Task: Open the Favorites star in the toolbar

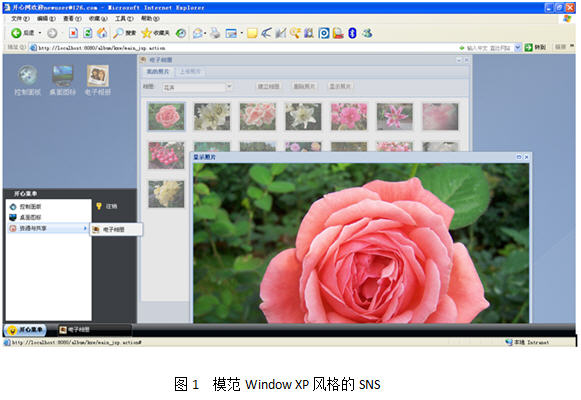Action: coord(147,33)
